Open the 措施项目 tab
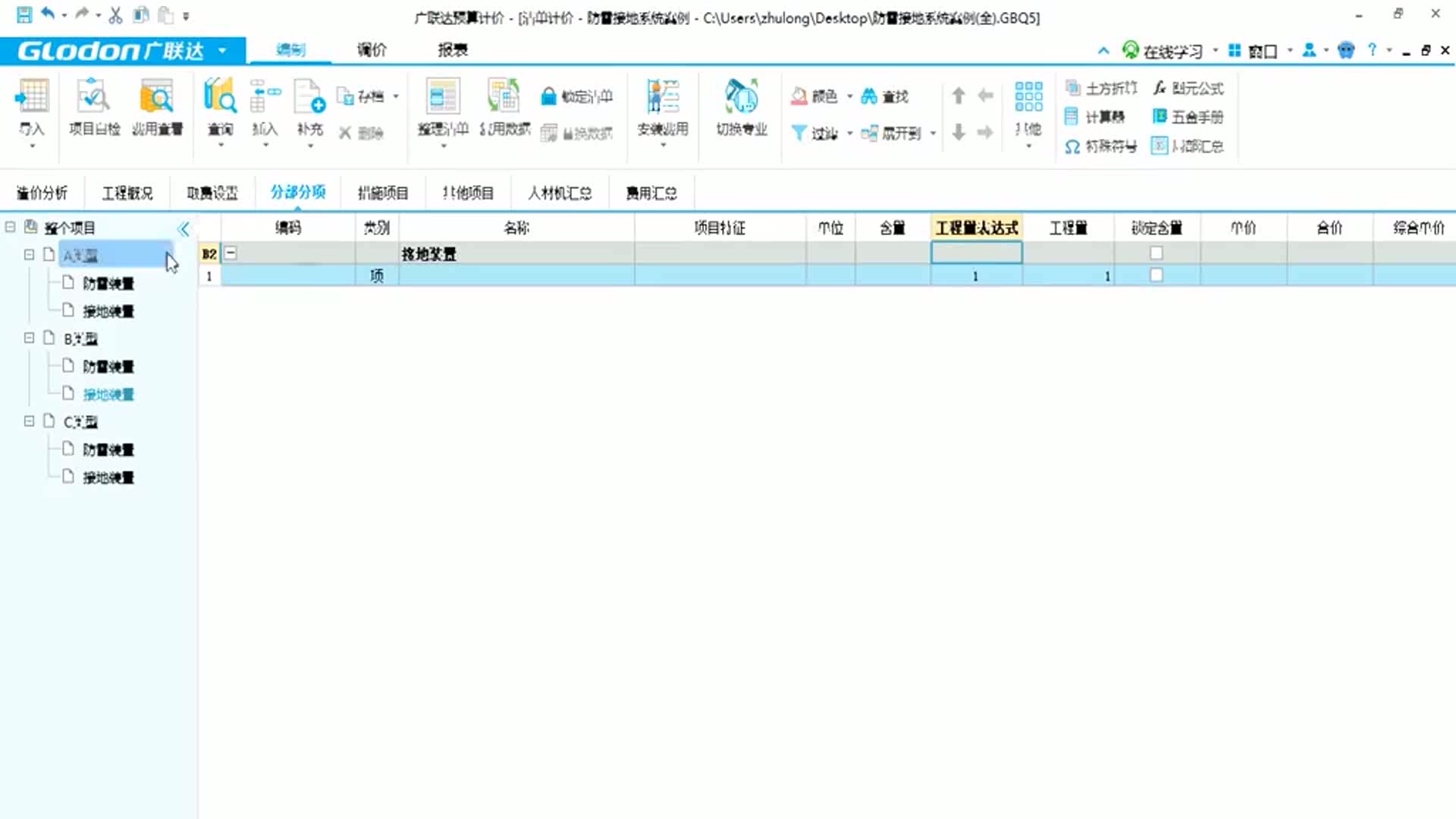 383,193
